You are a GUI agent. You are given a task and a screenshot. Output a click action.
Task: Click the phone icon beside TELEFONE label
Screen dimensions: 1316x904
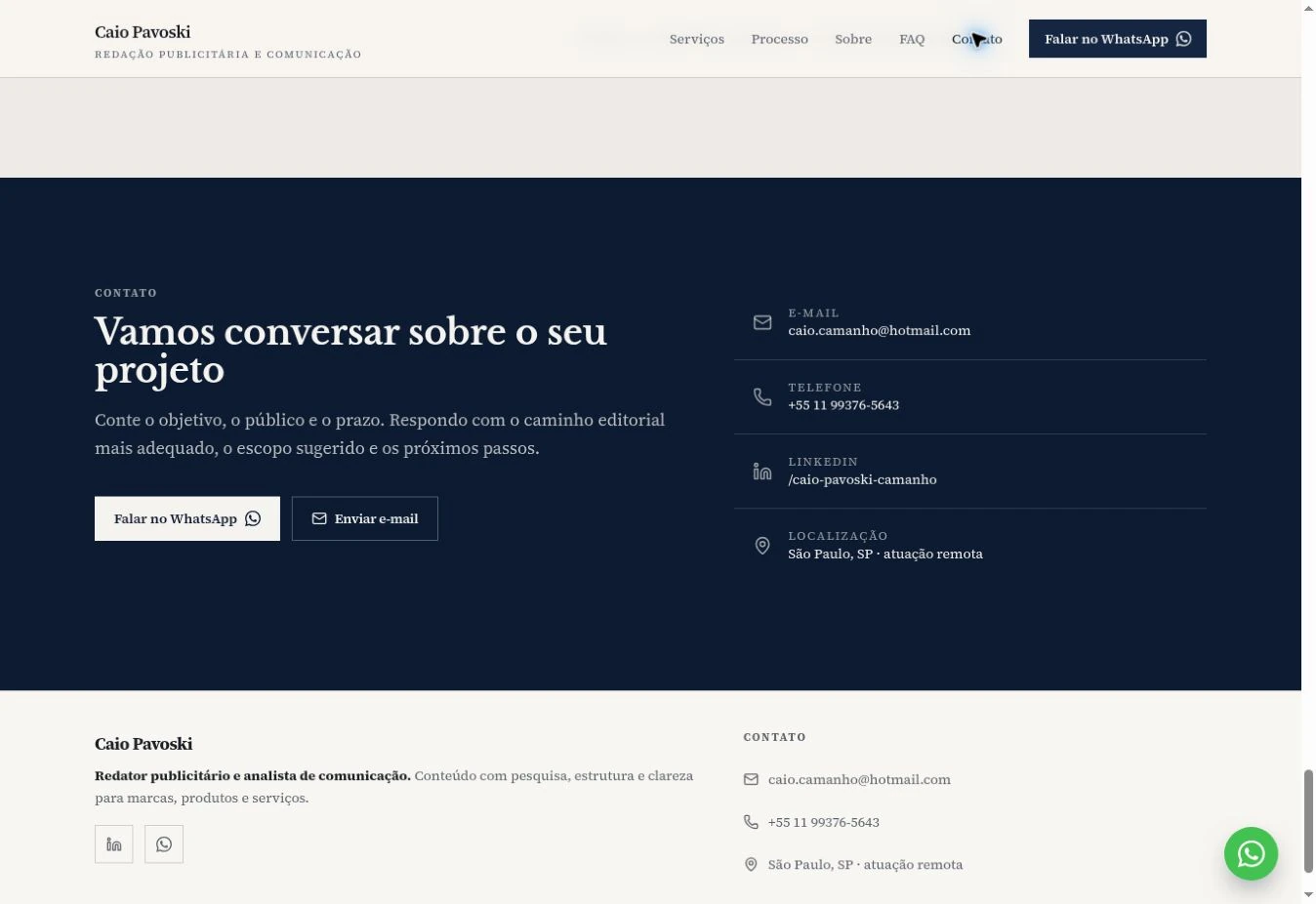(762, 396)
